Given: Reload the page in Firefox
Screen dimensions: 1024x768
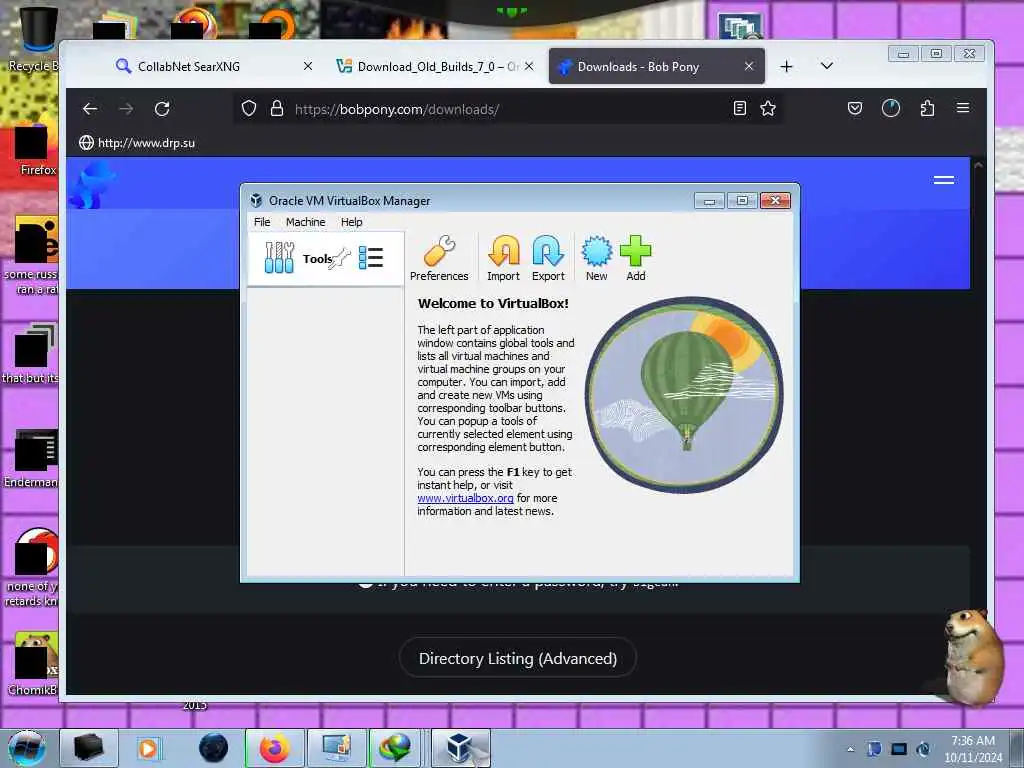Looking at the screenshot, I should [162, 109].
